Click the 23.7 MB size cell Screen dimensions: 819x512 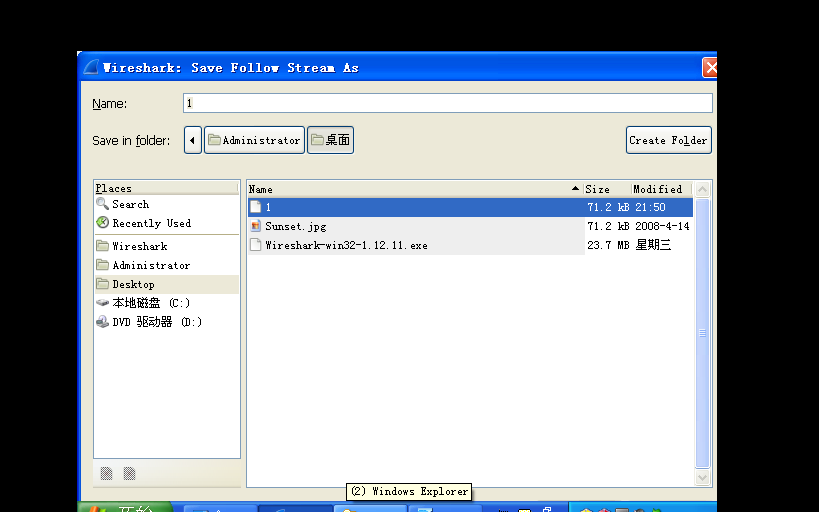click(608, 245)
